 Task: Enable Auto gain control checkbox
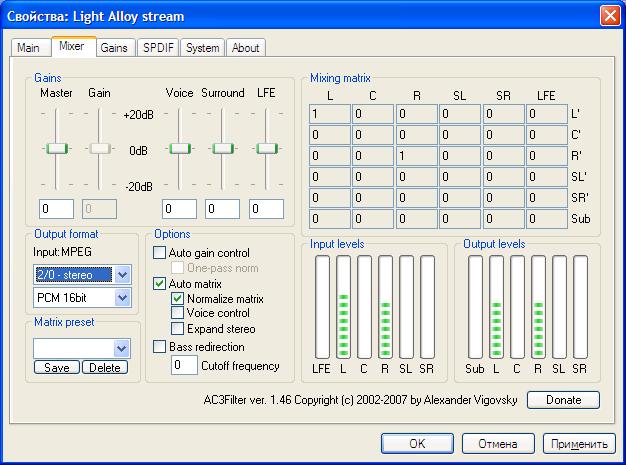[160, 253]
